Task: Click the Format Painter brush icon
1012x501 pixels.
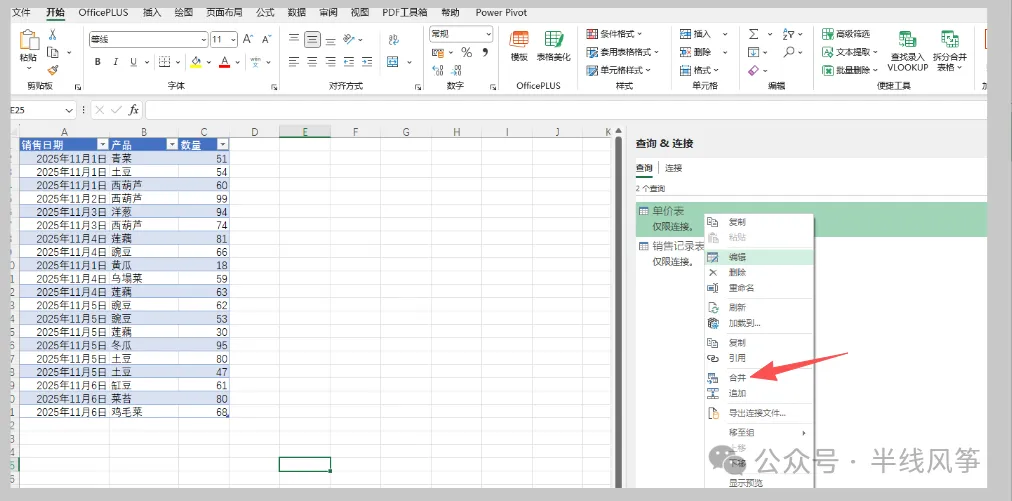Action: 53,70
